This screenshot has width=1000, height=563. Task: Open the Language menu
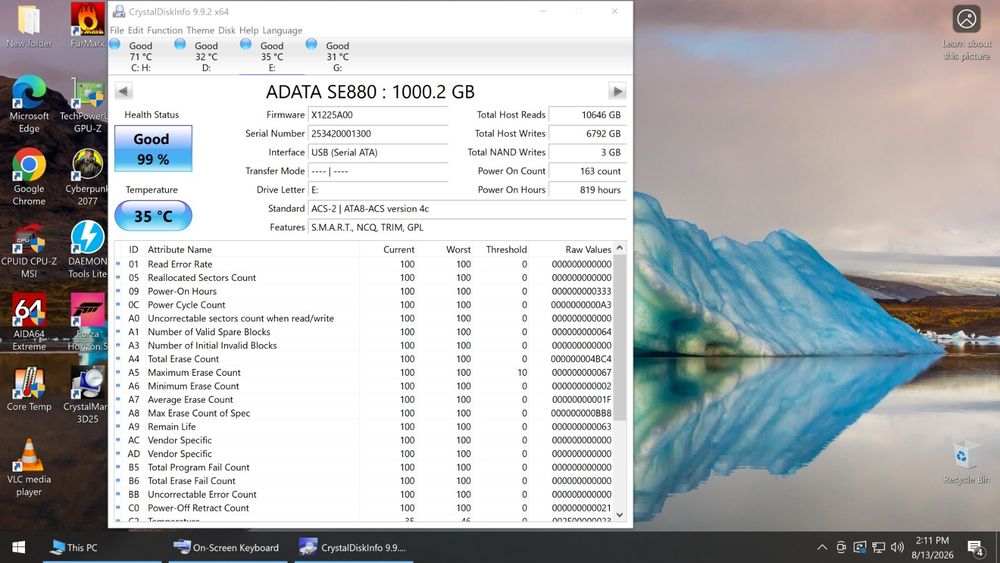click(x=283, y=30)
